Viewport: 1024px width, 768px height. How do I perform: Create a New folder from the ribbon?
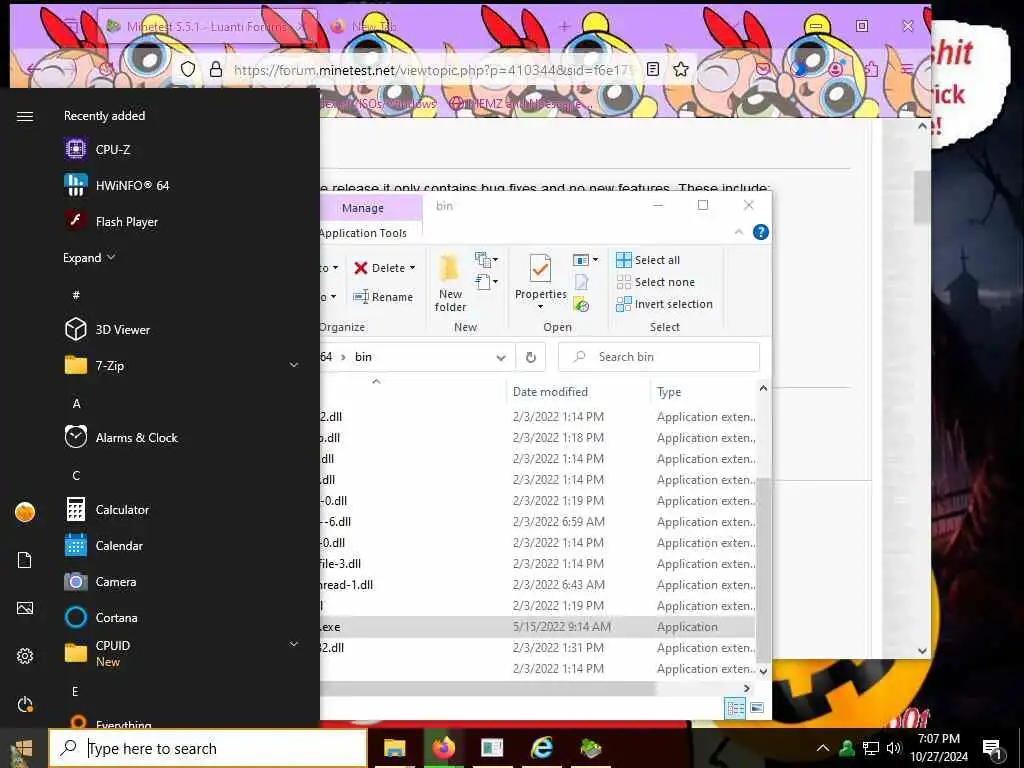(450, 283)
